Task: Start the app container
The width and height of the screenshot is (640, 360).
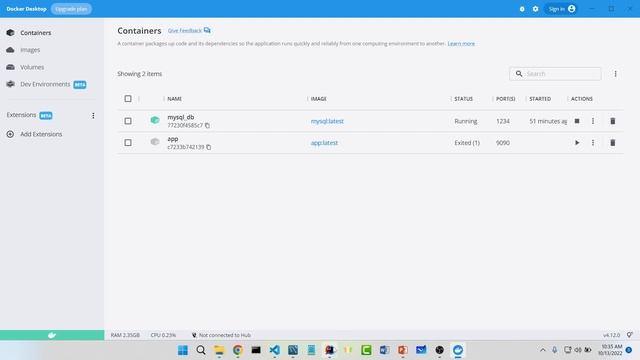Action: tap(577, 142)
